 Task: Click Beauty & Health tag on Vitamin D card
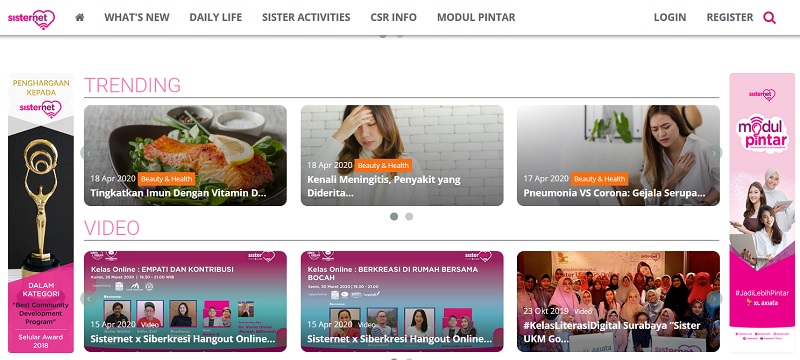pos(166,179)
